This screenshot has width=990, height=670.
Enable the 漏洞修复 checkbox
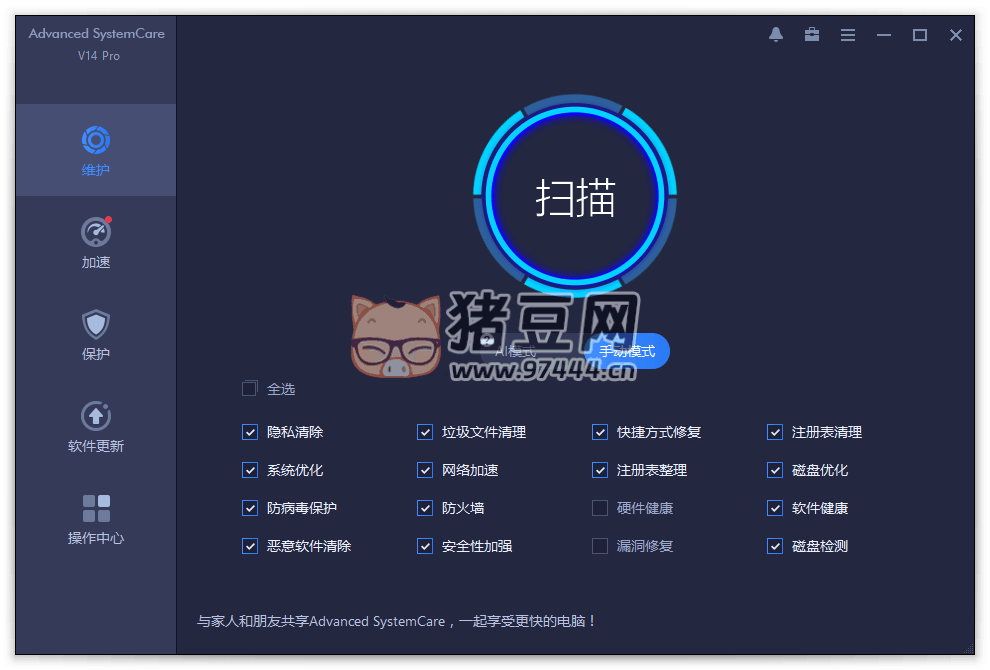point(600,546)
